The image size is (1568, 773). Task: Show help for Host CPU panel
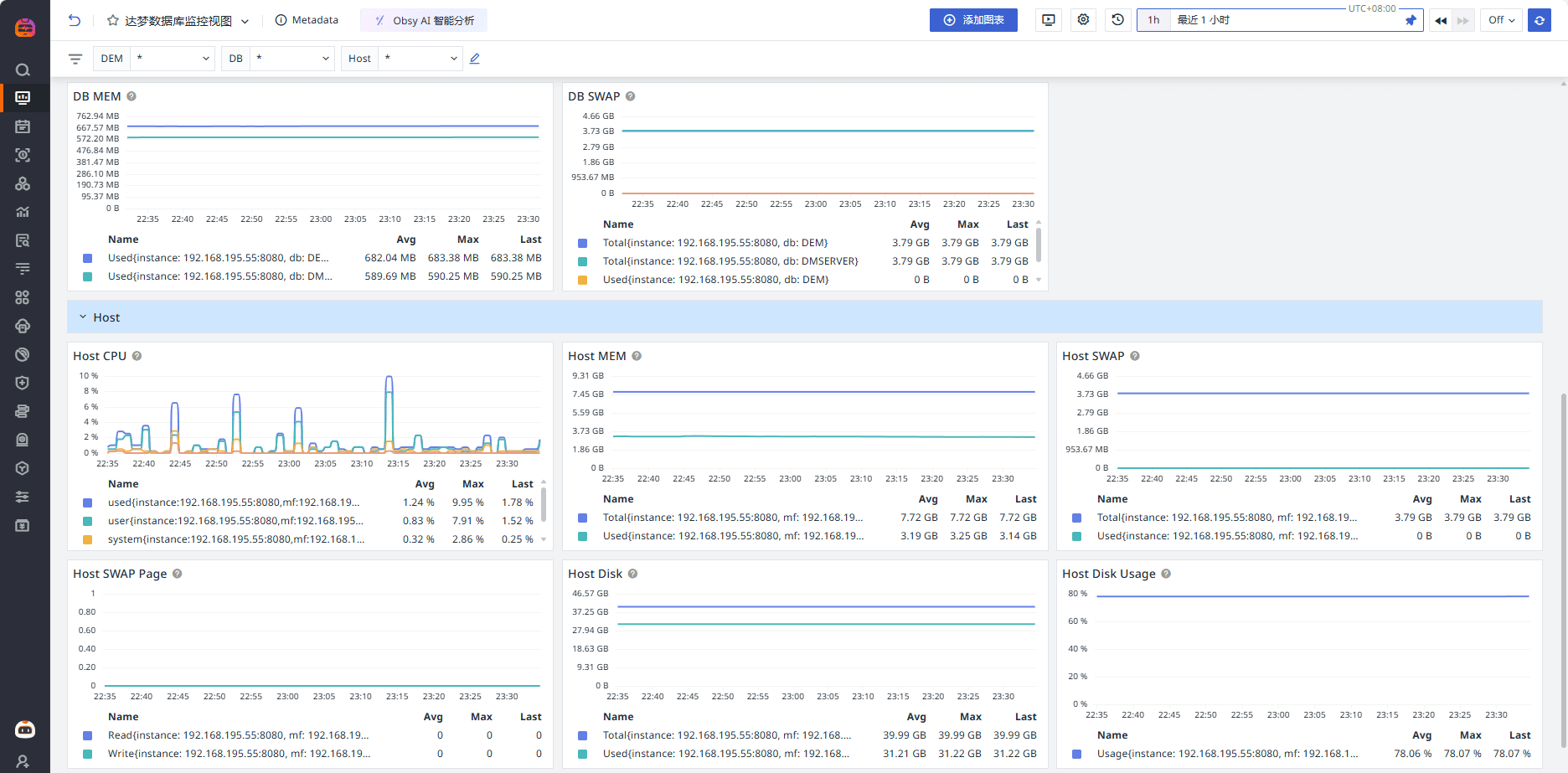(x=137, y=356)
